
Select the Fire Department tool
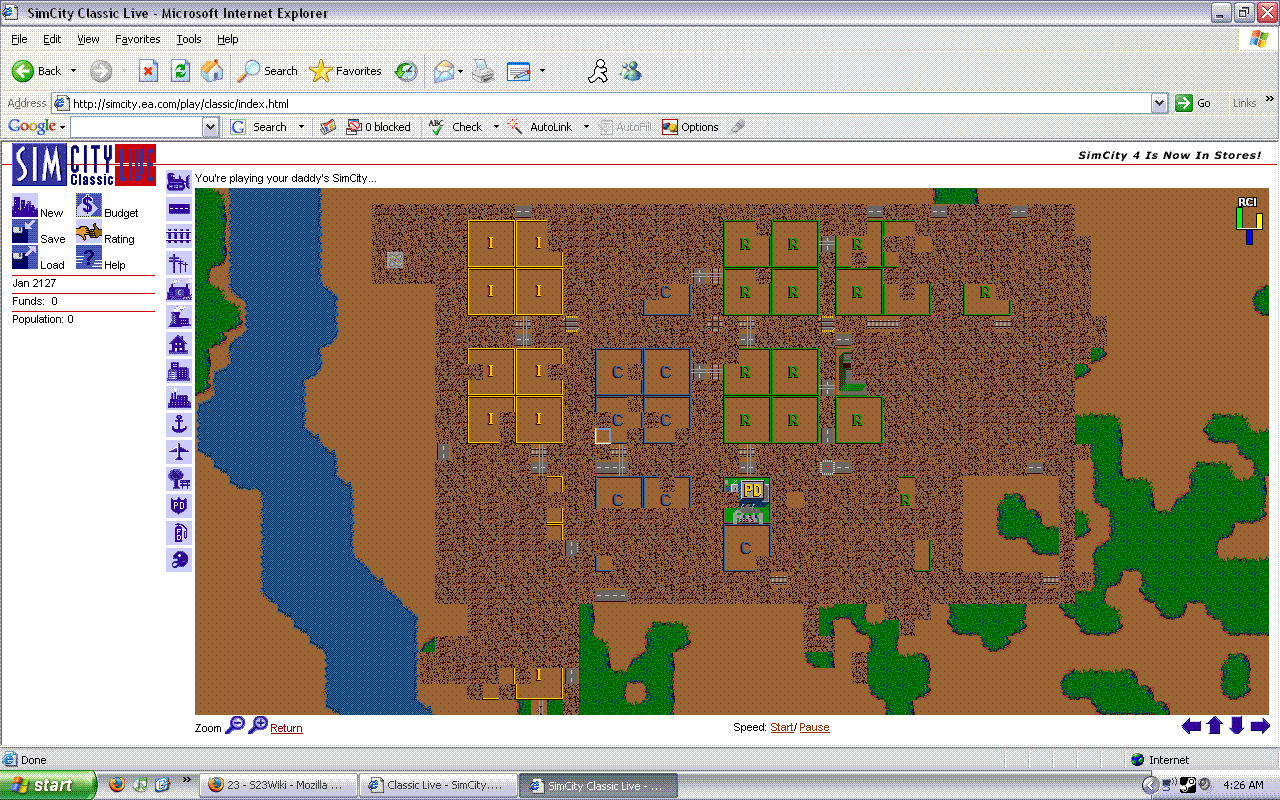[179, 533]
